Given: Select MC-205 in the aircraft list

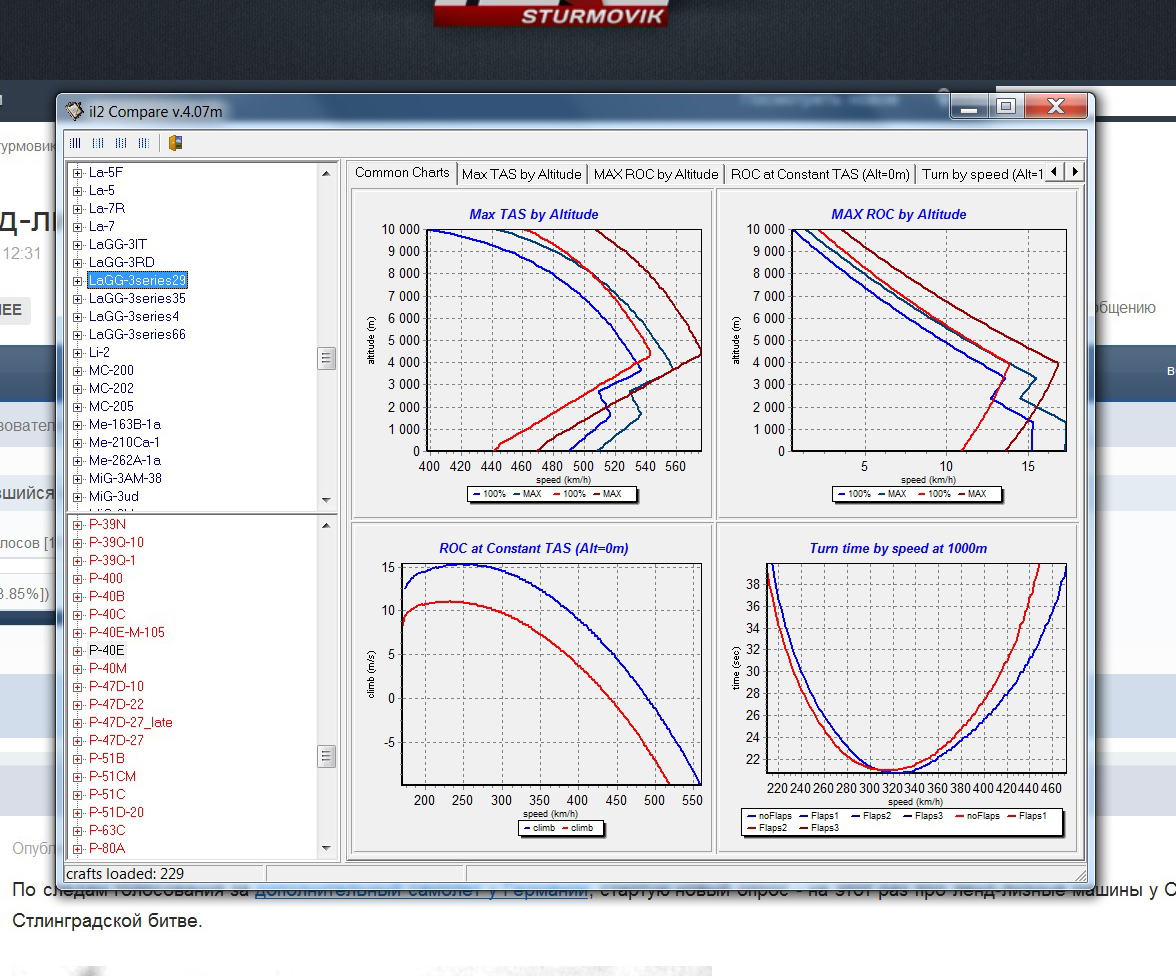Looking at the screenshot, I should [x=111, y=407].
